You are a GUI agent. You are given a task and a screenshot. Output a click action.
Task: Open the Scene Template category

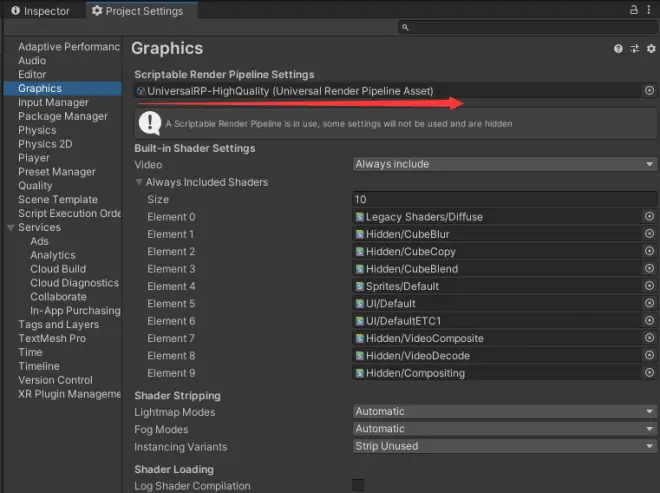click(58, 200)
